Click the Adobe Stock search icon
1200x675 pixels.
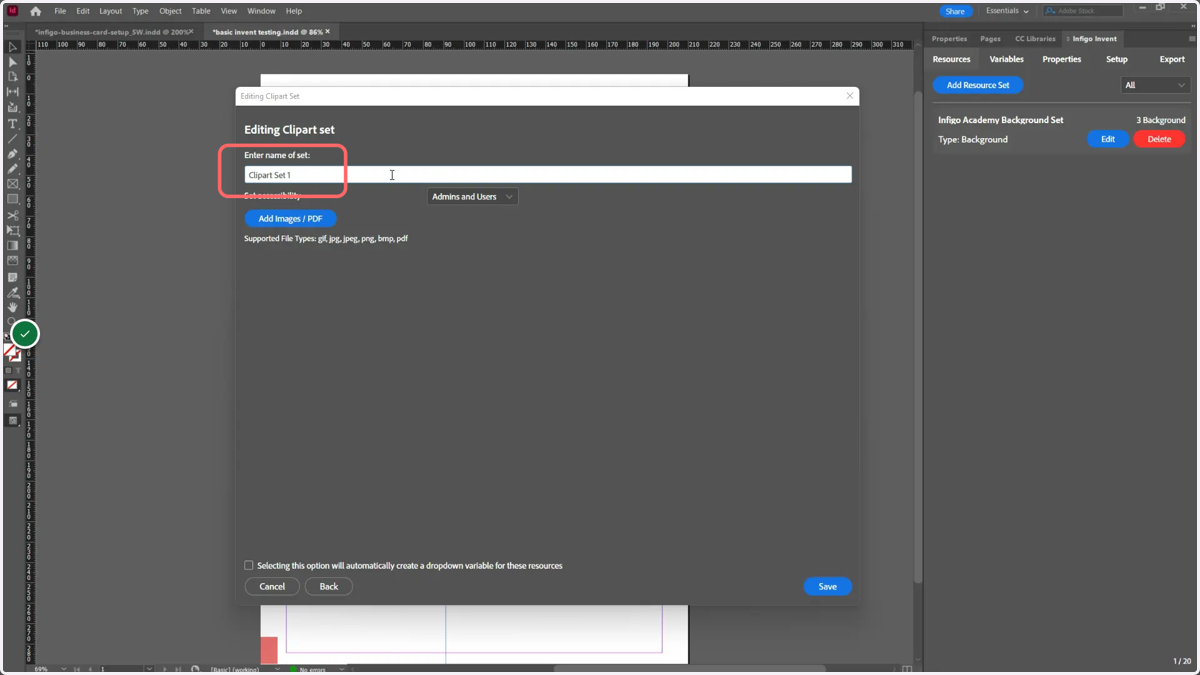pyautogui.click(x=1050, y=11)
